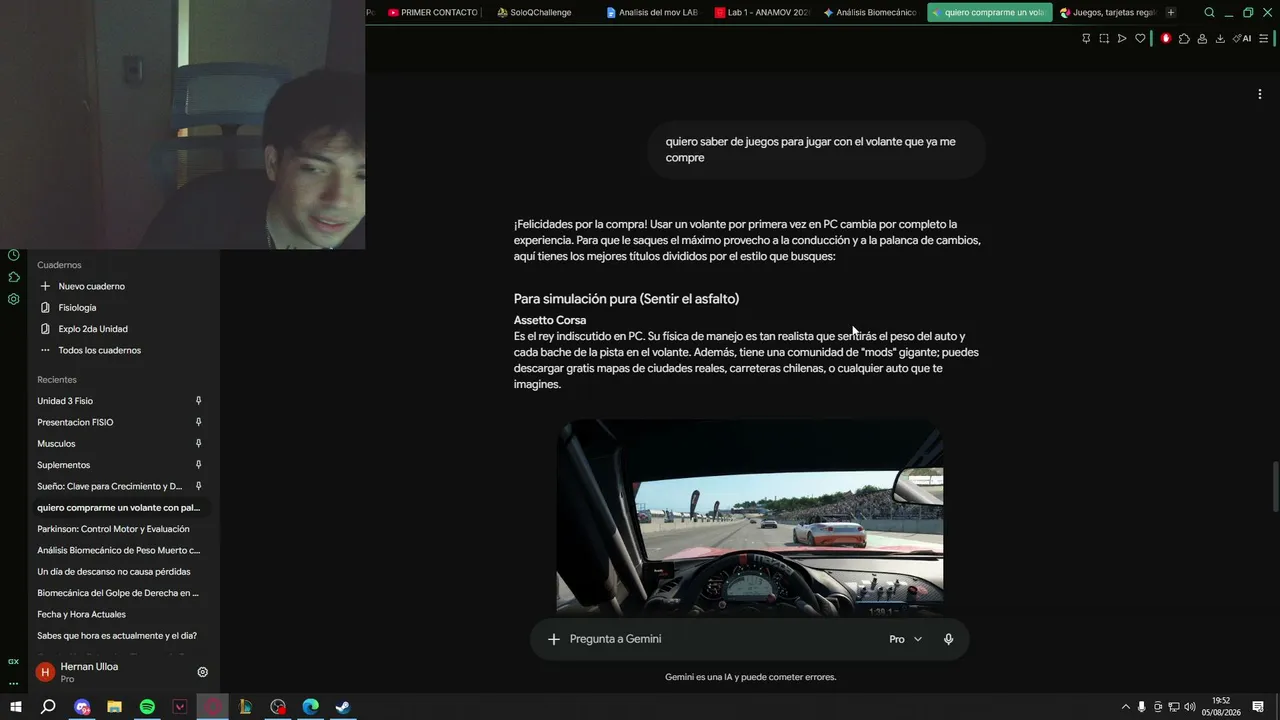The image size is (1280, 720).
Task: Switch to the Lab 1 - ANAMOV tab
Action: (760, 13)
